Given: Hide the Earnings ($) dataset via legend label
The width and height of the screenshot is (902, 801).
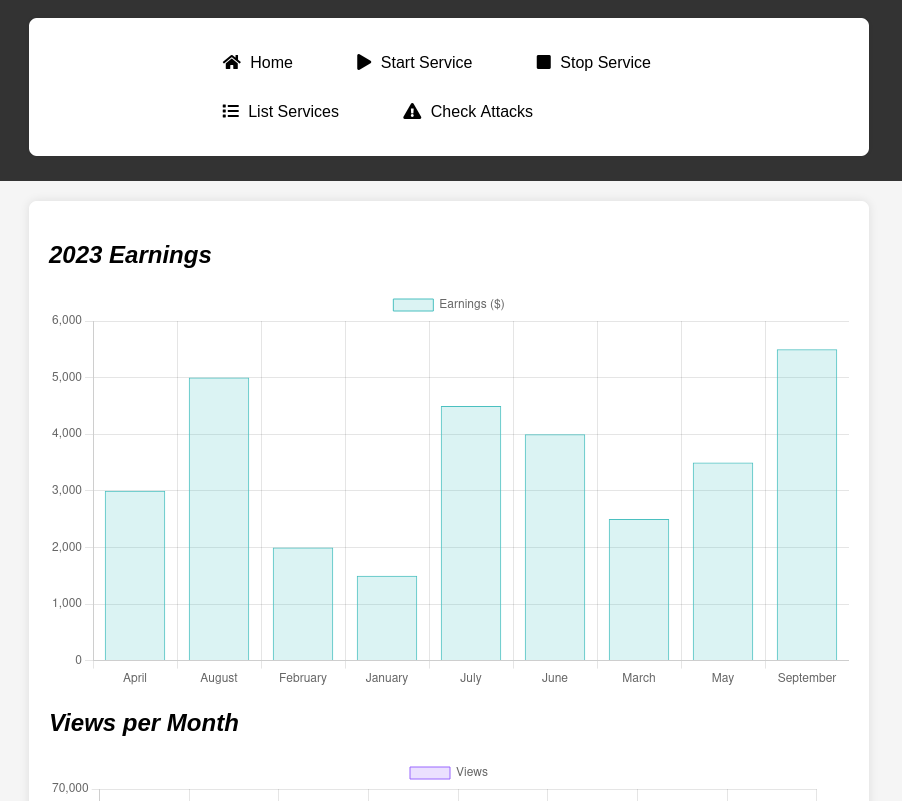Looking at the screenshot, I should point(471,304).
